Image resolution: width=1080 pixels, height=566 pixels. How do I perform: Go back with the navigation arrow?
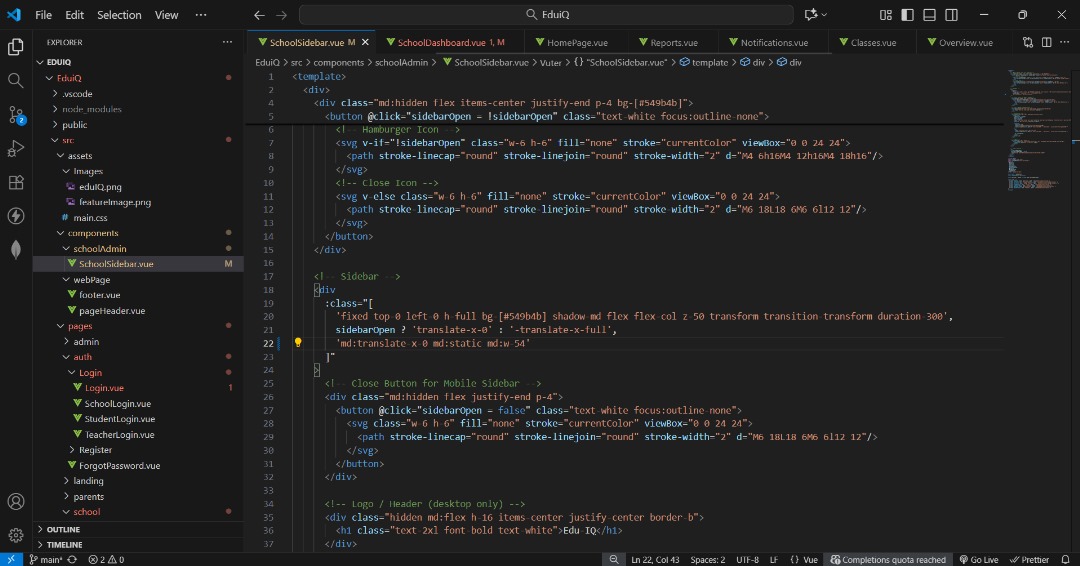(259, 14)
